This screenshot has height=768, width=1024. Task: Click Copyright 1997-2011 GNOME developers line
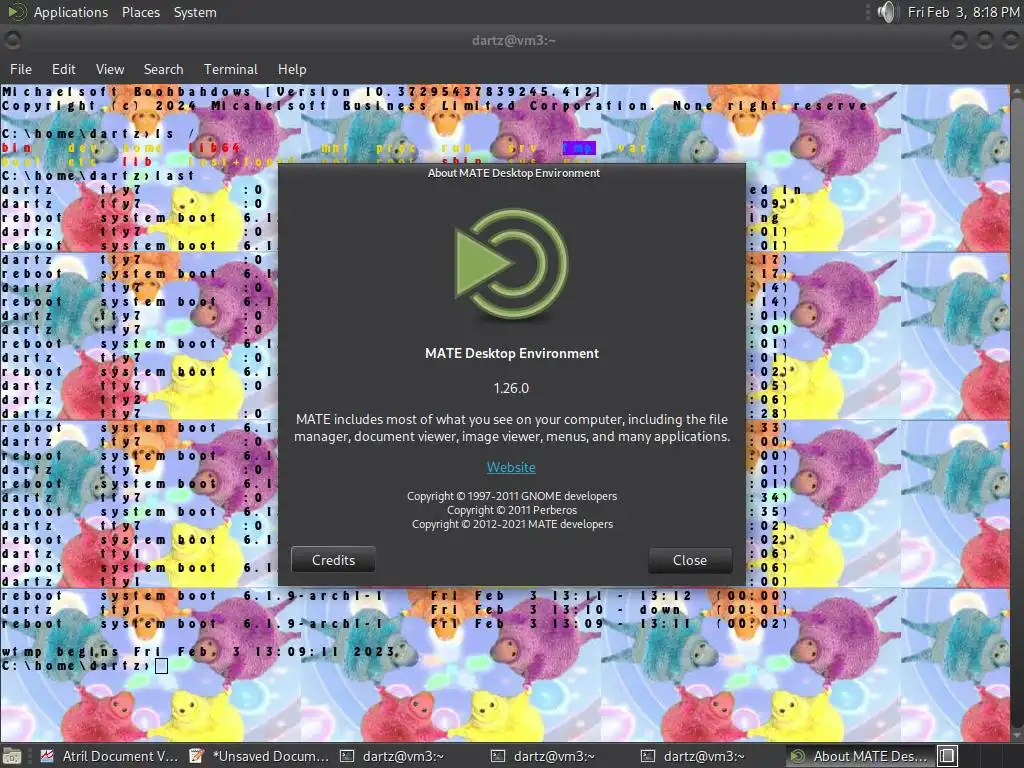click(512, 496)
